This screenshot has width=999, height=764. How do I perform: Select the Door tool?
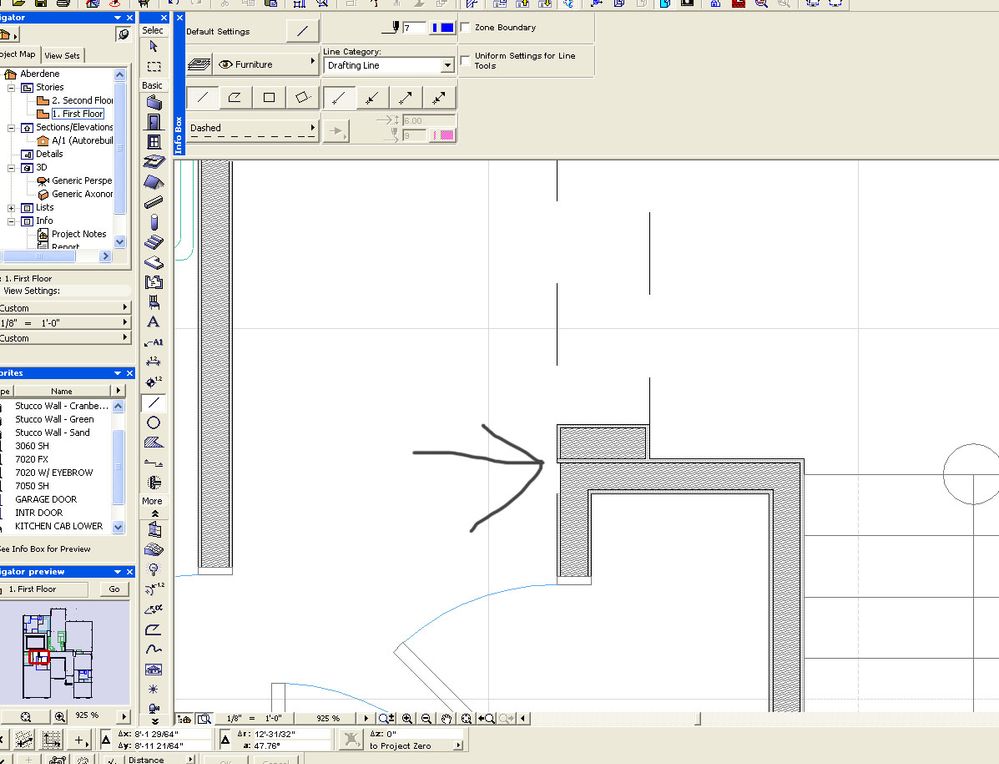[x=154, y=122]
